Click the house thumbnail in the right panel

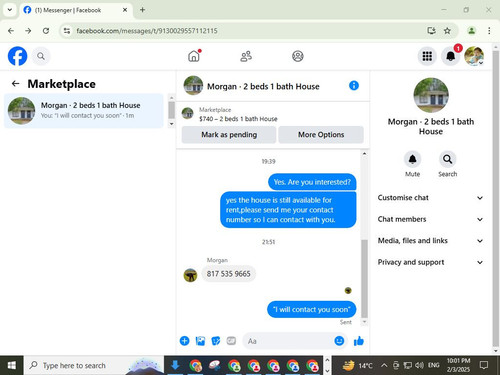[x=431, y=95]
